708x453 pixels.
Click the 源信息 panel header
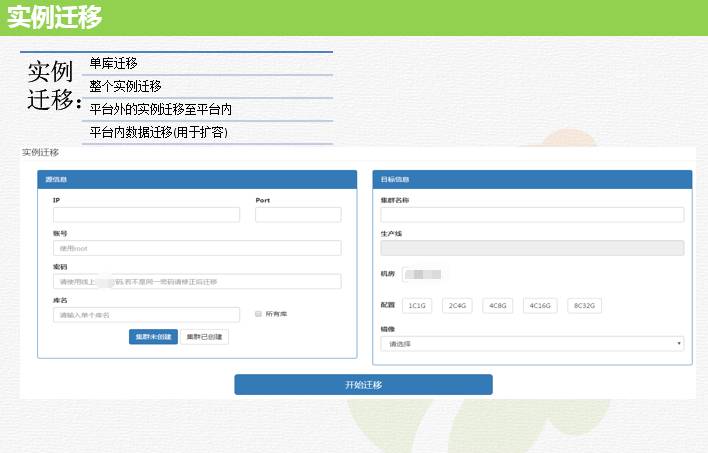(197, 179)
